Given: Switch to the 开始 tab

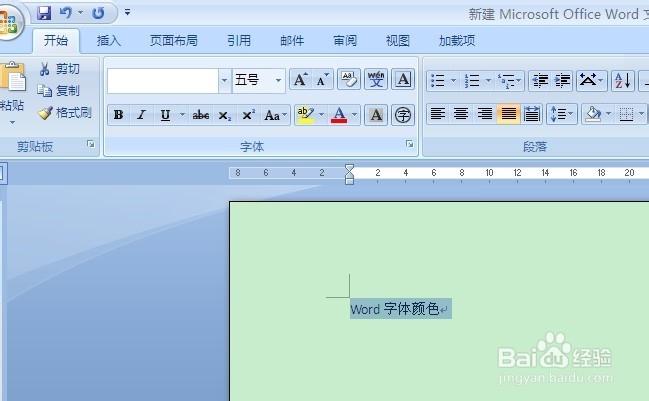Looking at the screenshot, I should coord(56,41).
